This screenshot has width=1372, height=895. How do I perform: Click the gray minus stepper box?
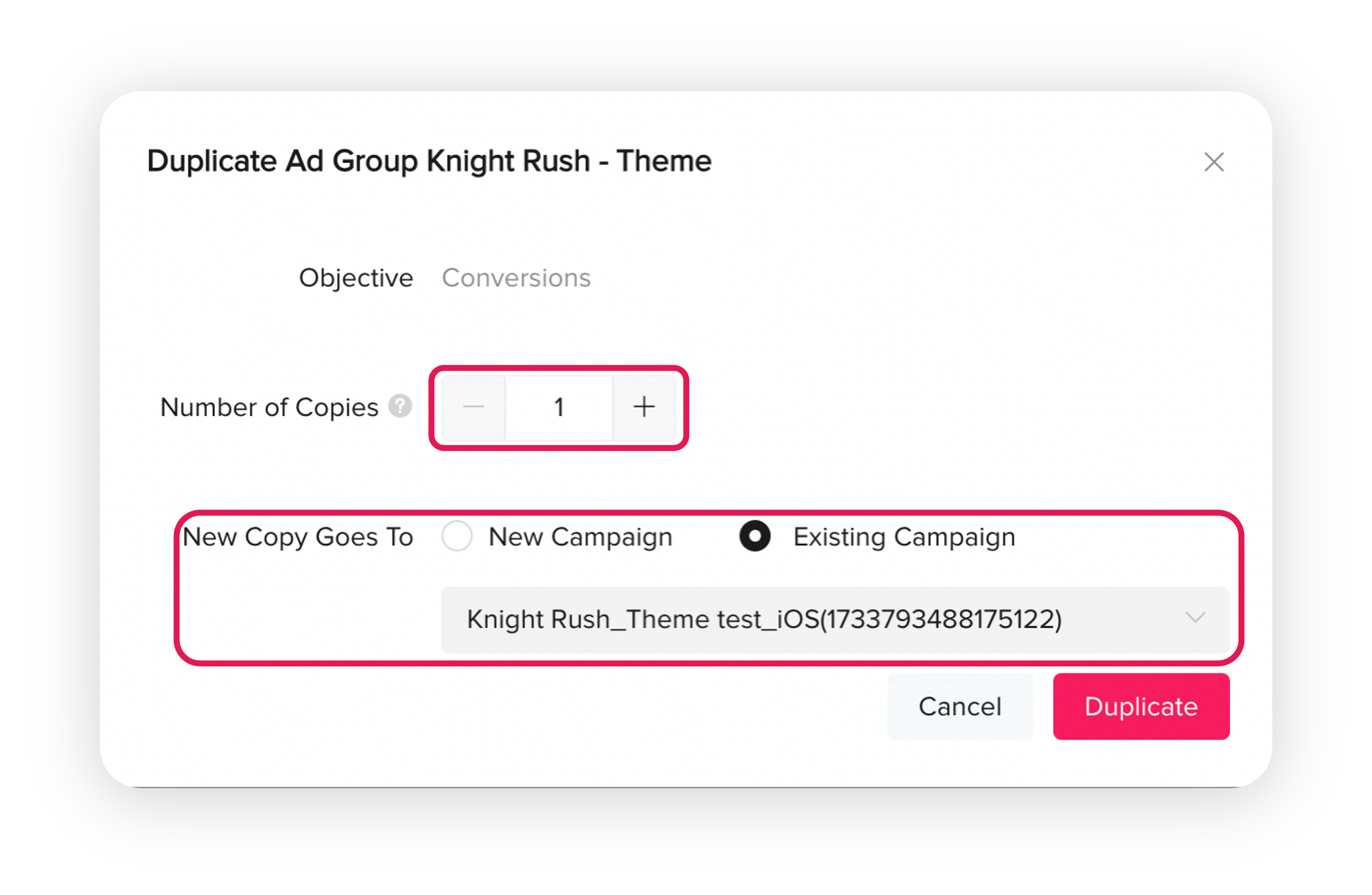click(474, 407)
